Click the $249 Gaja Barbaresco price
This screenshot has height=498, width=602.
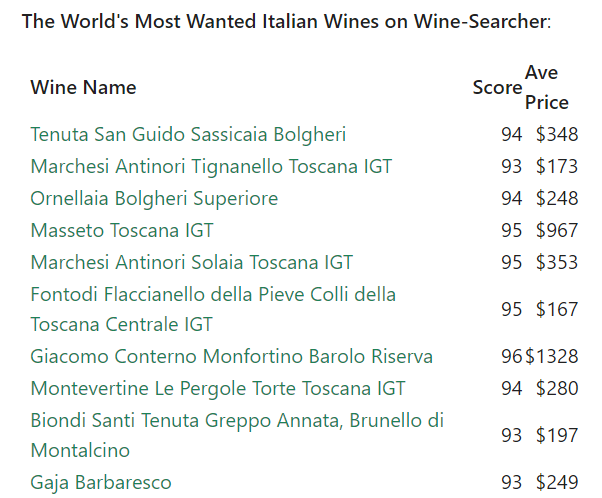pyautogui.click(x=557, y=483)
